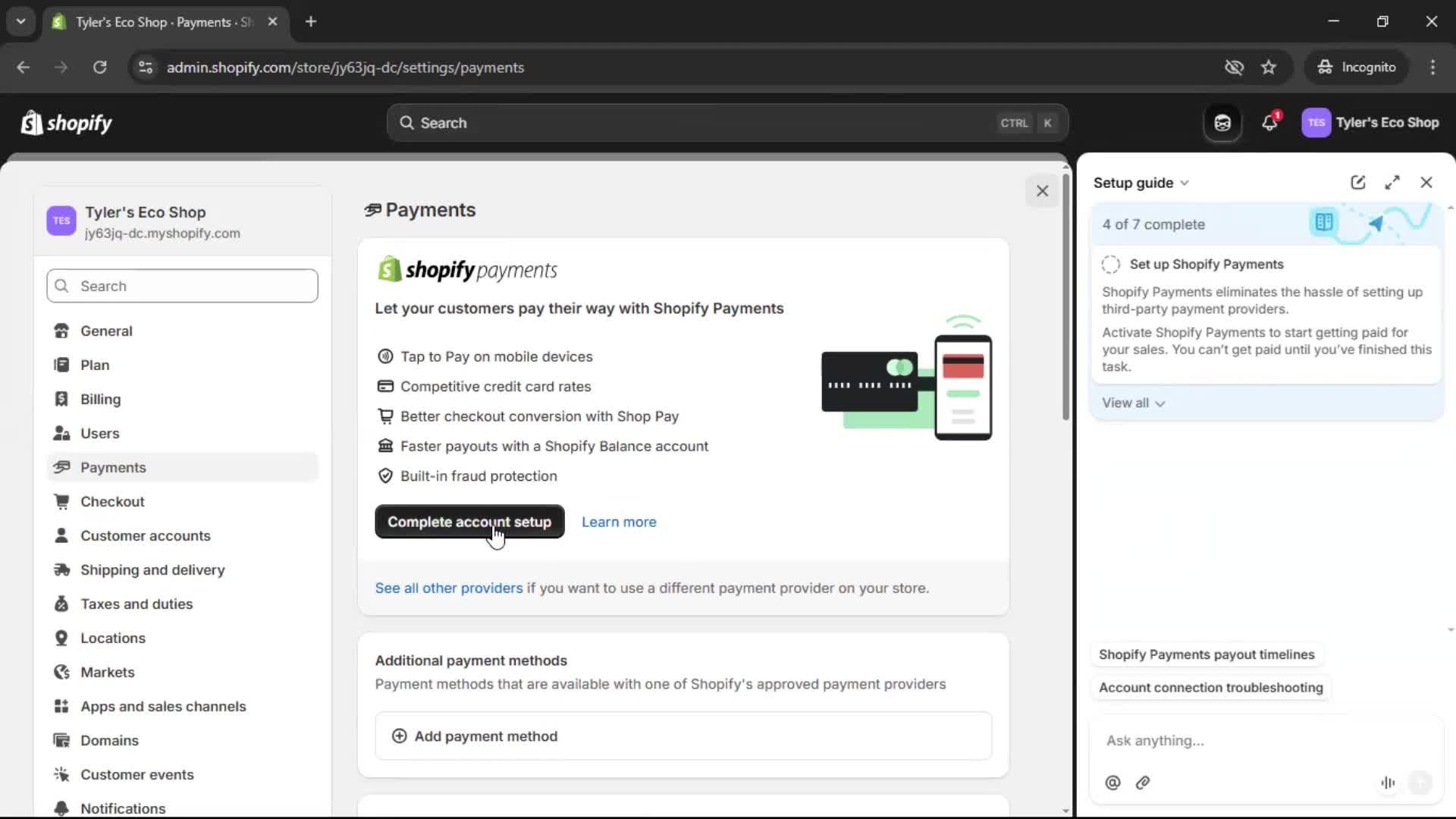
Task: Click the @ mention icon in chat input
Action: [x=1112, y=783]
